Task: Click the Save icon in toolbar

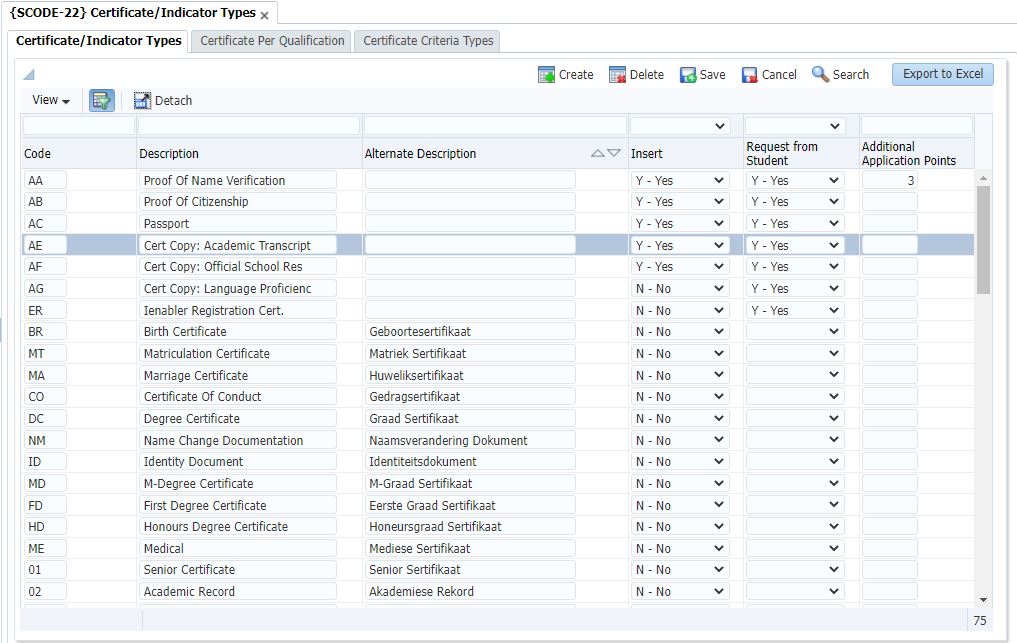Action: coord(688,75)
